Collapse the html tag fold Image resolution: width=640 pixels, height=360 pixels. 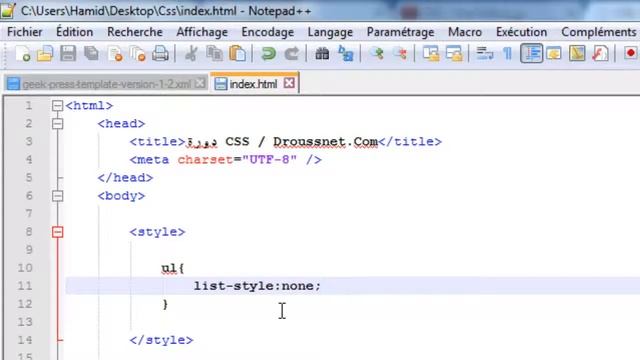(x=58, y=106)
